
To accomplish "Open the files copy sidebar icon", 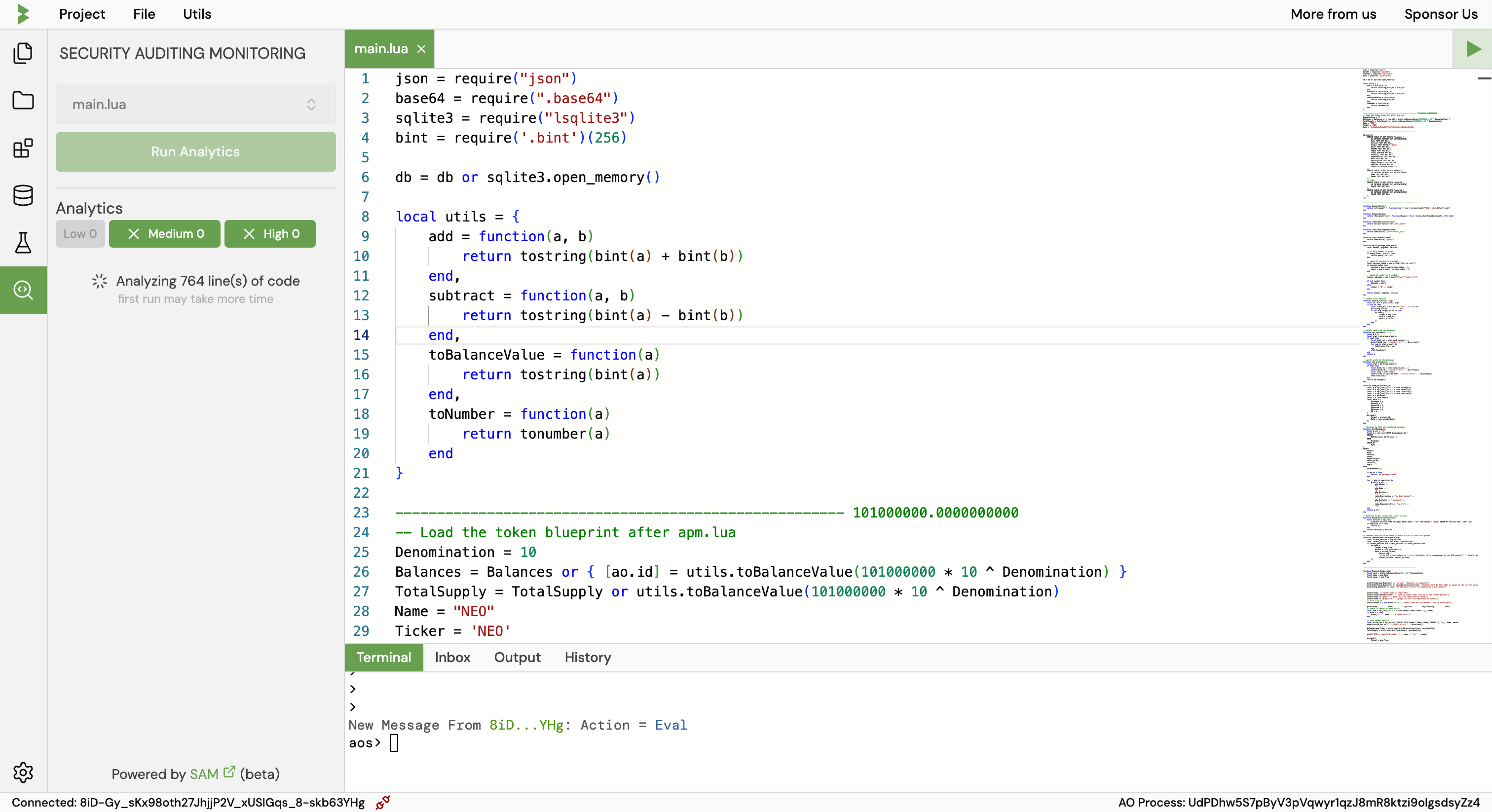I will pyautogui.click(x=23, y=53).
